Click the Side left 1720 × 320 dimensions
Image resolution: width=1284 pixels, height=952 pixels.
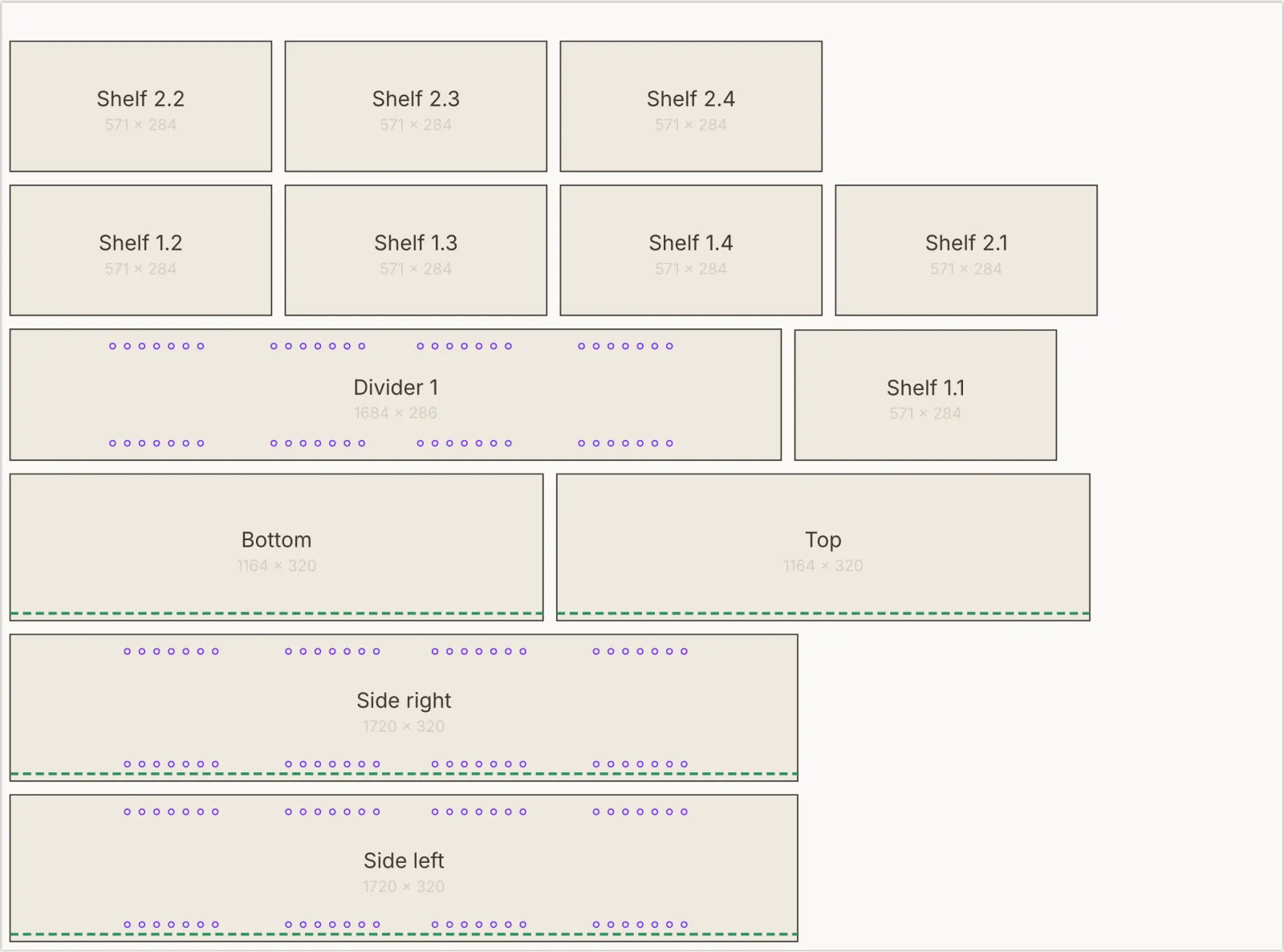click(x=404, y=886)
